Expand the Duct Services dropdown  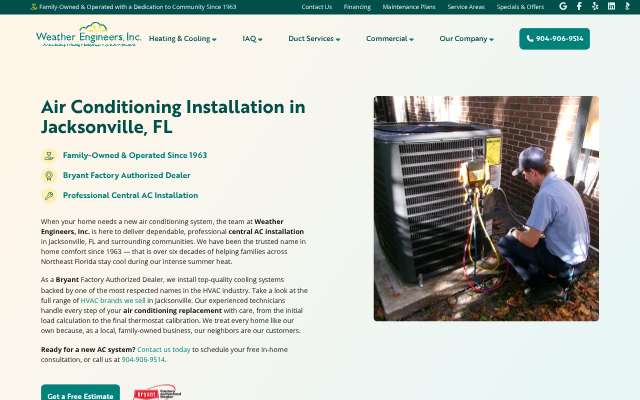pyautogui.click(x=314, y=39)
